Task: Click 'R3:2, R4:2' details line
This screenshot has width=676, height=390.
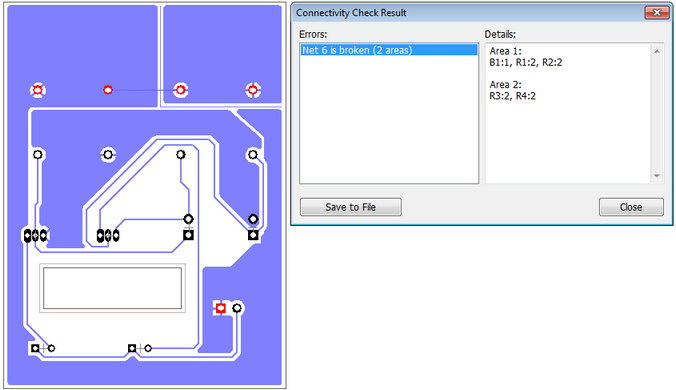Action: (512, 96)
